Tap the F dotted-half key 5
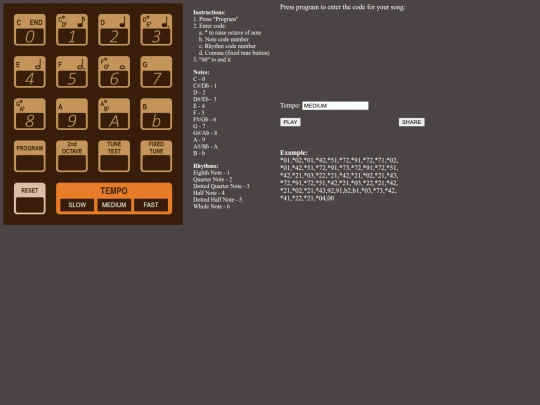The height and width of the screenshot is (405, 540). [x=72, y=72]
